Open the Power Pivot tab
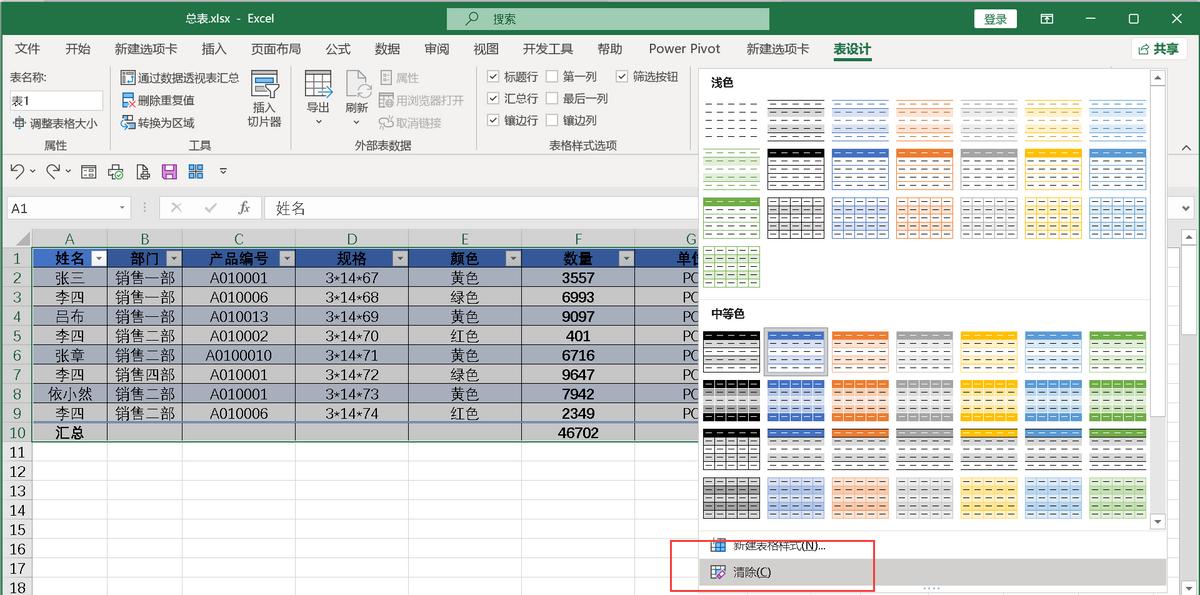1200x595 pixels. 685,48
